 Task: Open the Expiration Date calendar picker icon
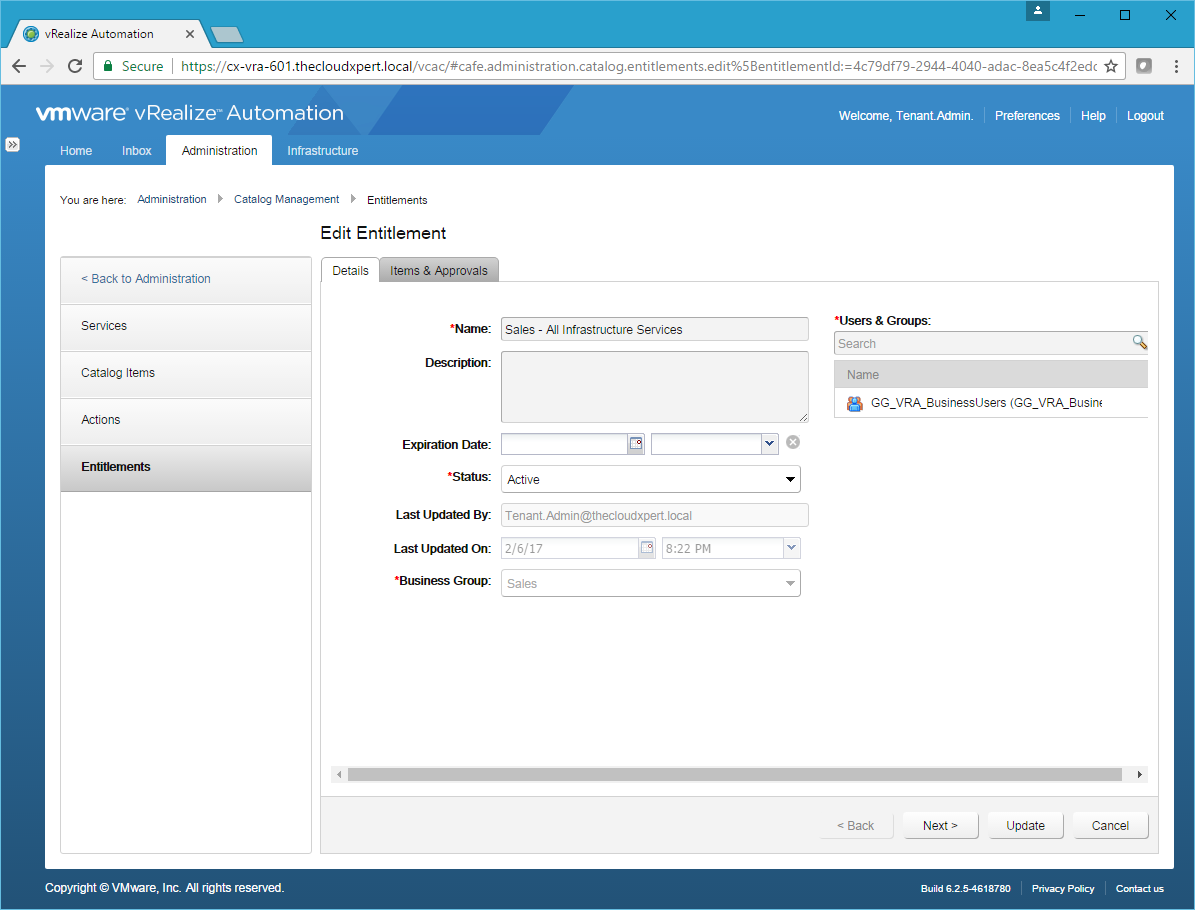[x=635, y=444]
